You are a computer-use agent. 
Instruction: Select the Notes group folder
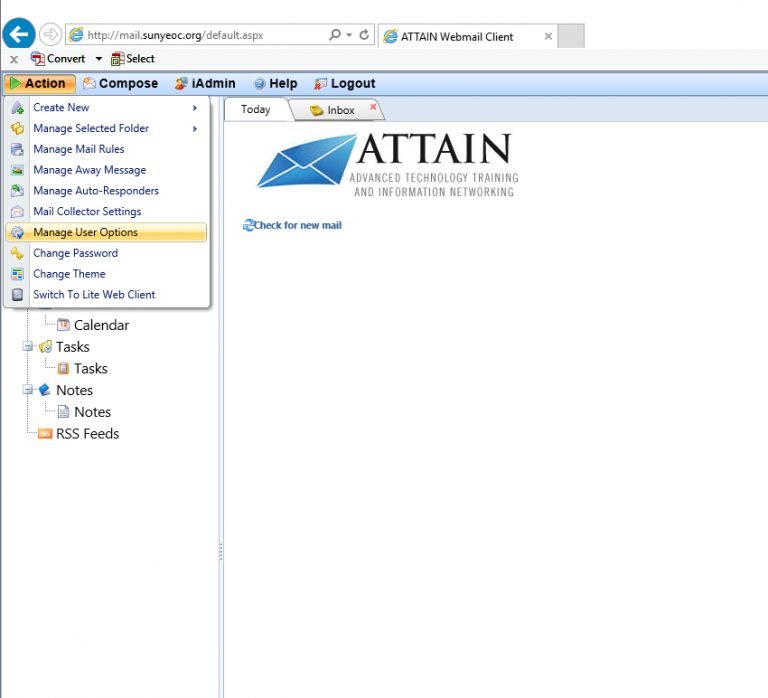(x=74, y=390)
